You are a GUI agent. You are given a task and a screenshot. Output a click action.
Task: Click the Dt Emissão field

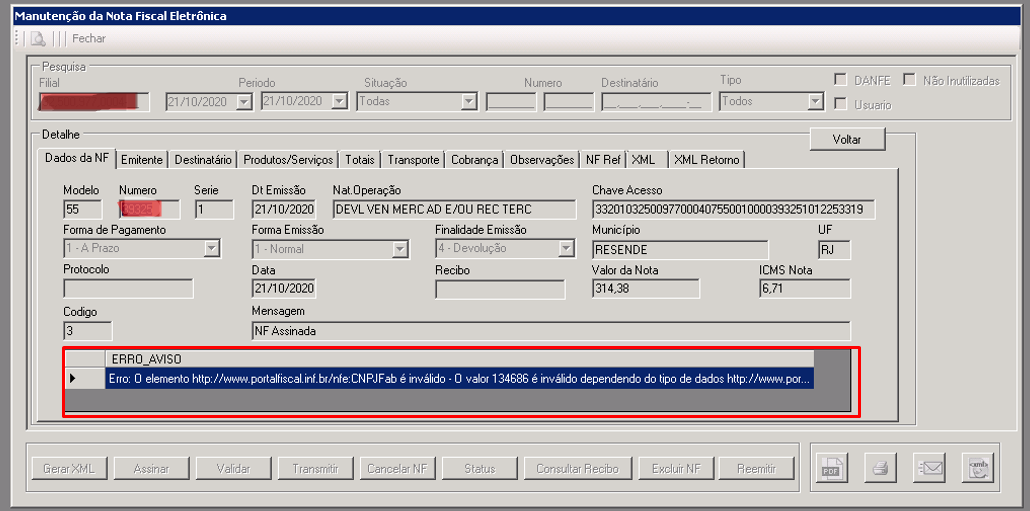click(284, 210)
